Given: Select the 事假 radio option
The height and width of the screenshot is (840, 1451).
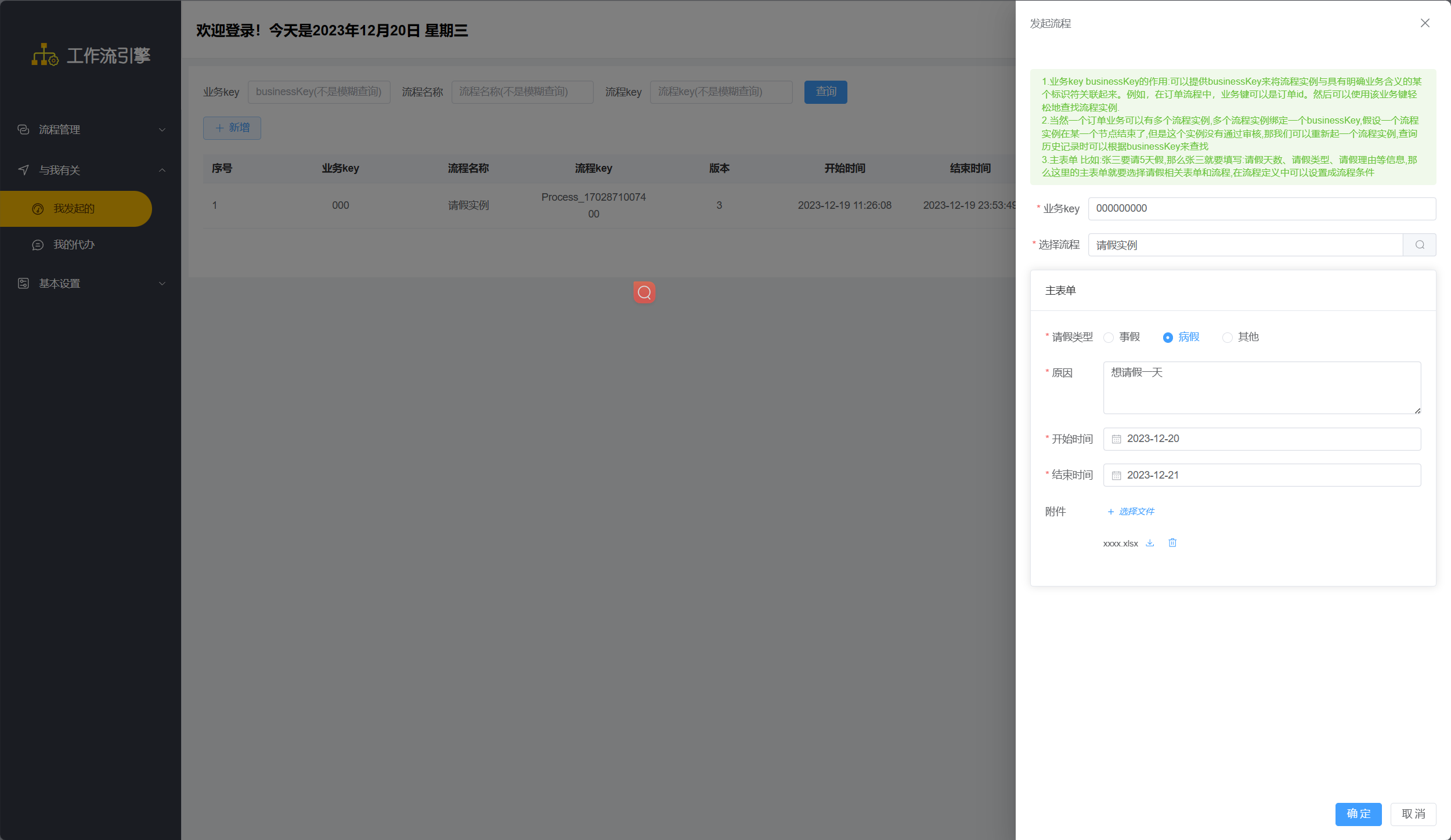Looking at the screenshot, I should (1109, 338).
